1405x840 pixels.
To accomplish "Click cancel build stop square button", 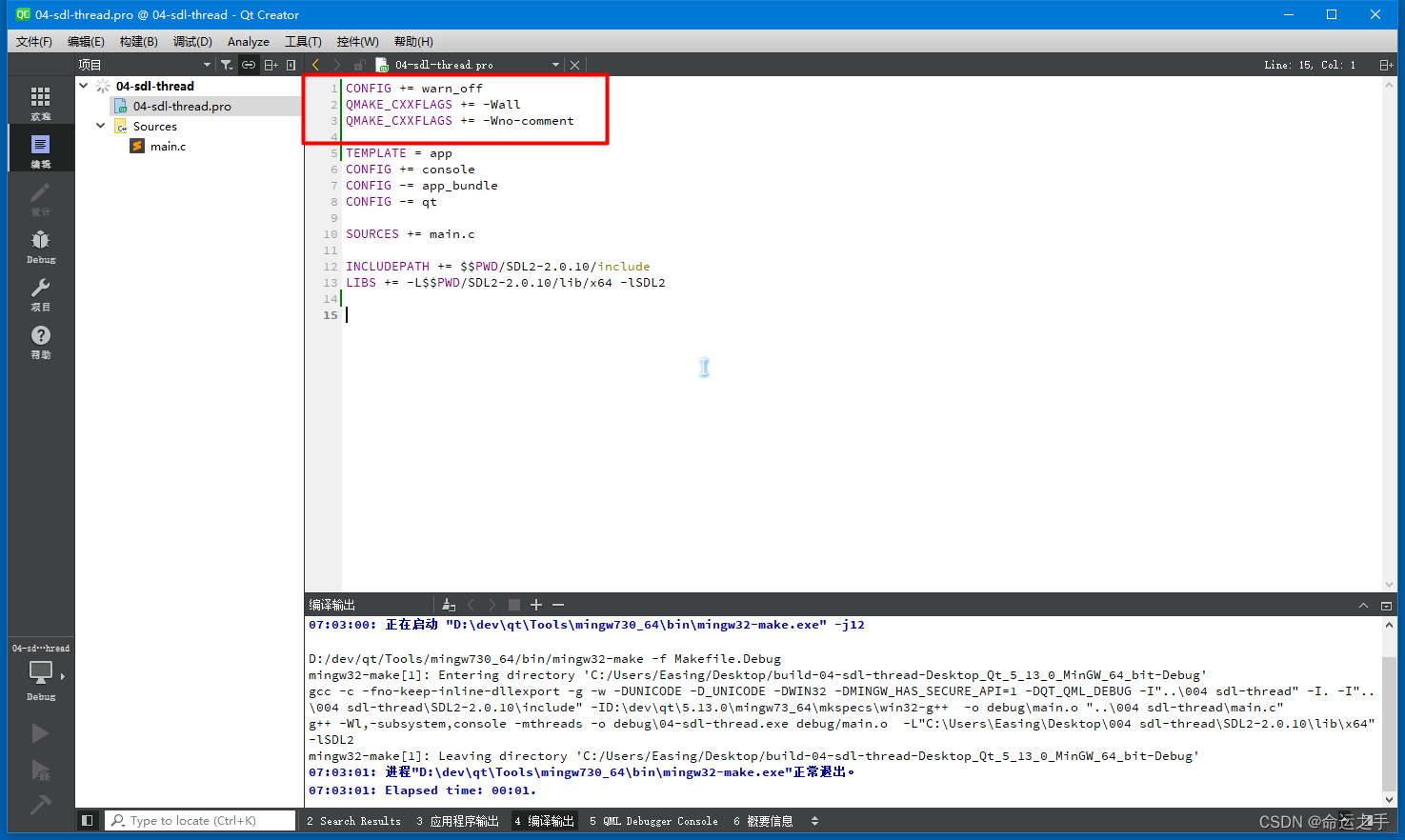I will (514, 605).
